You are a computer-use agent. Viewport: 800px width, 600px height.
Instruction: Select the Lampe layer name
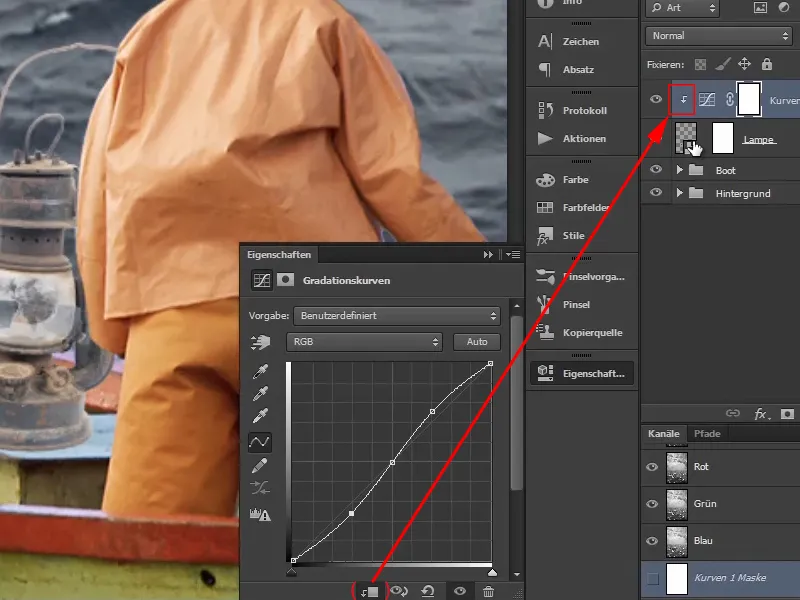point(759,140)
